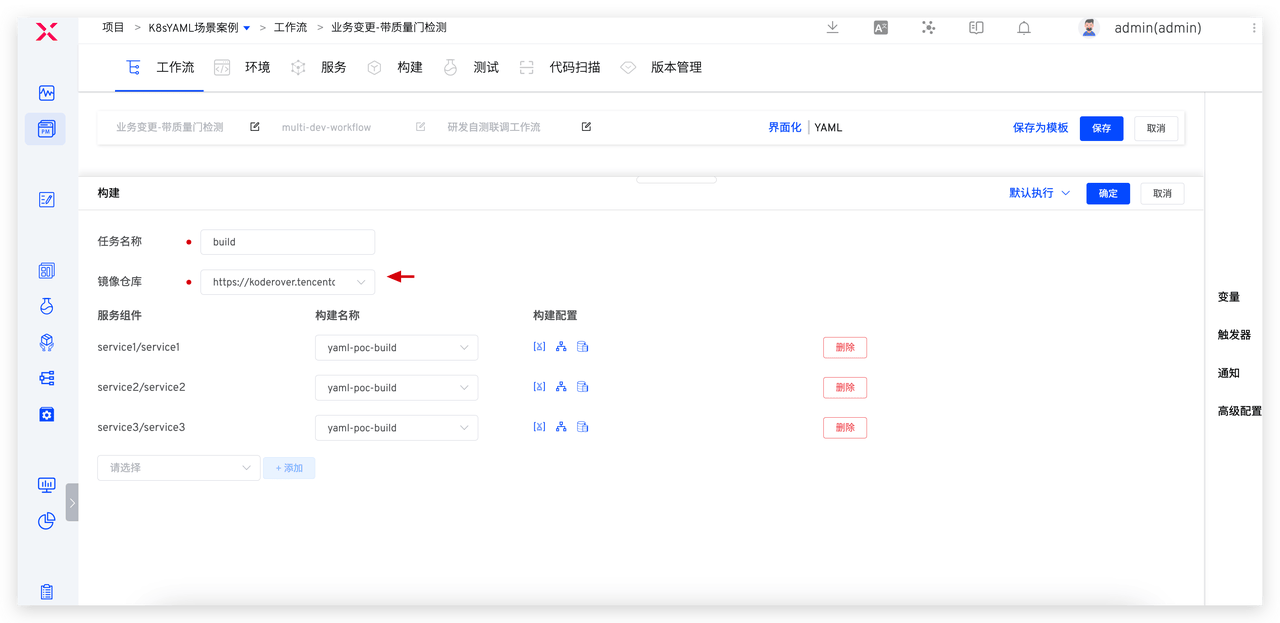Click the download icon in top bar
Screen dimensions: 1280x623
(x=832, y=28)
